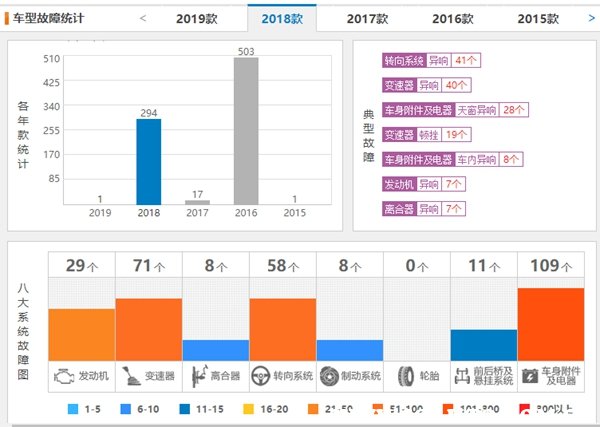Click the 1-5 legend color swatch
600x427 pixels.
[73, 409]
